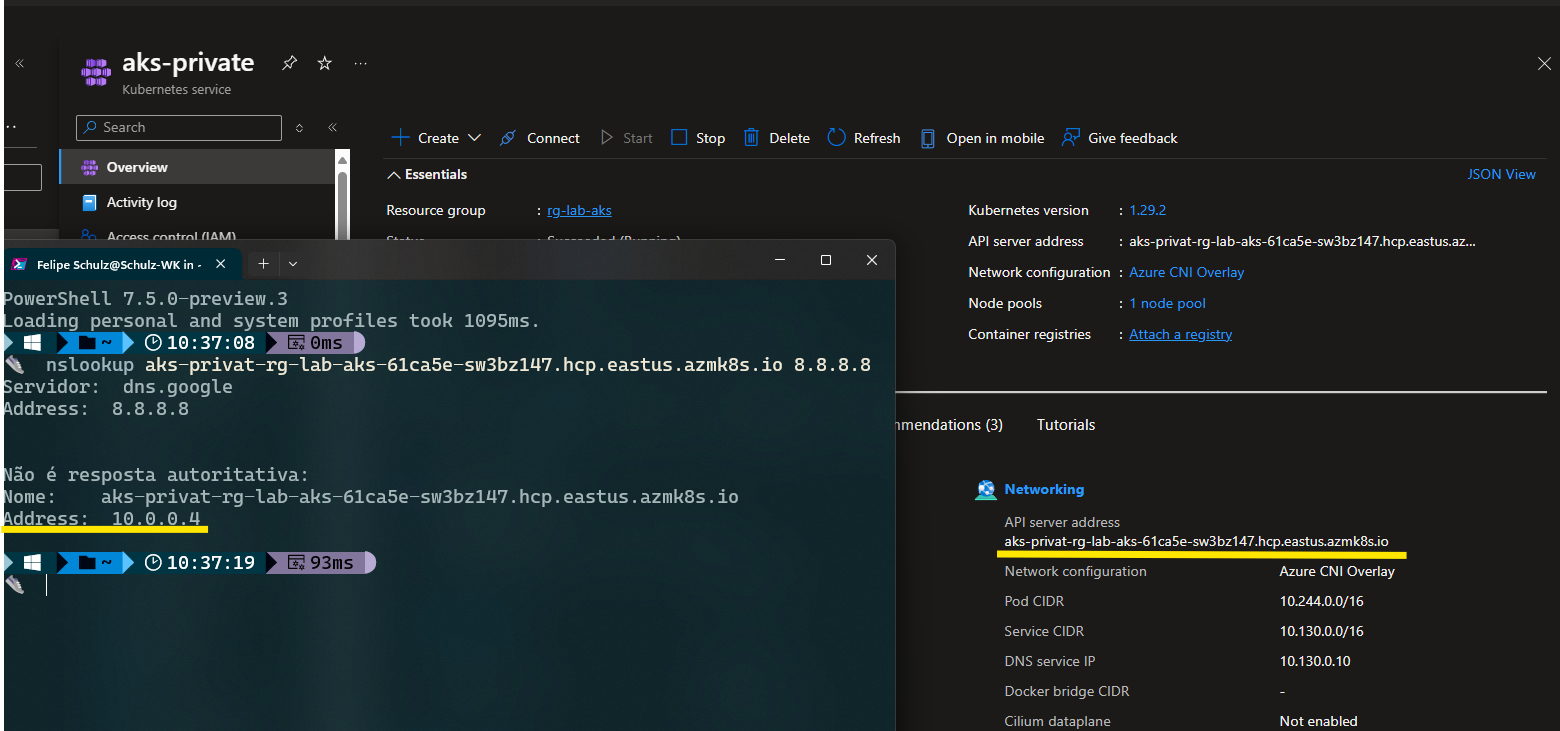Stop the AKS cluster

click(x=698, y=138)
